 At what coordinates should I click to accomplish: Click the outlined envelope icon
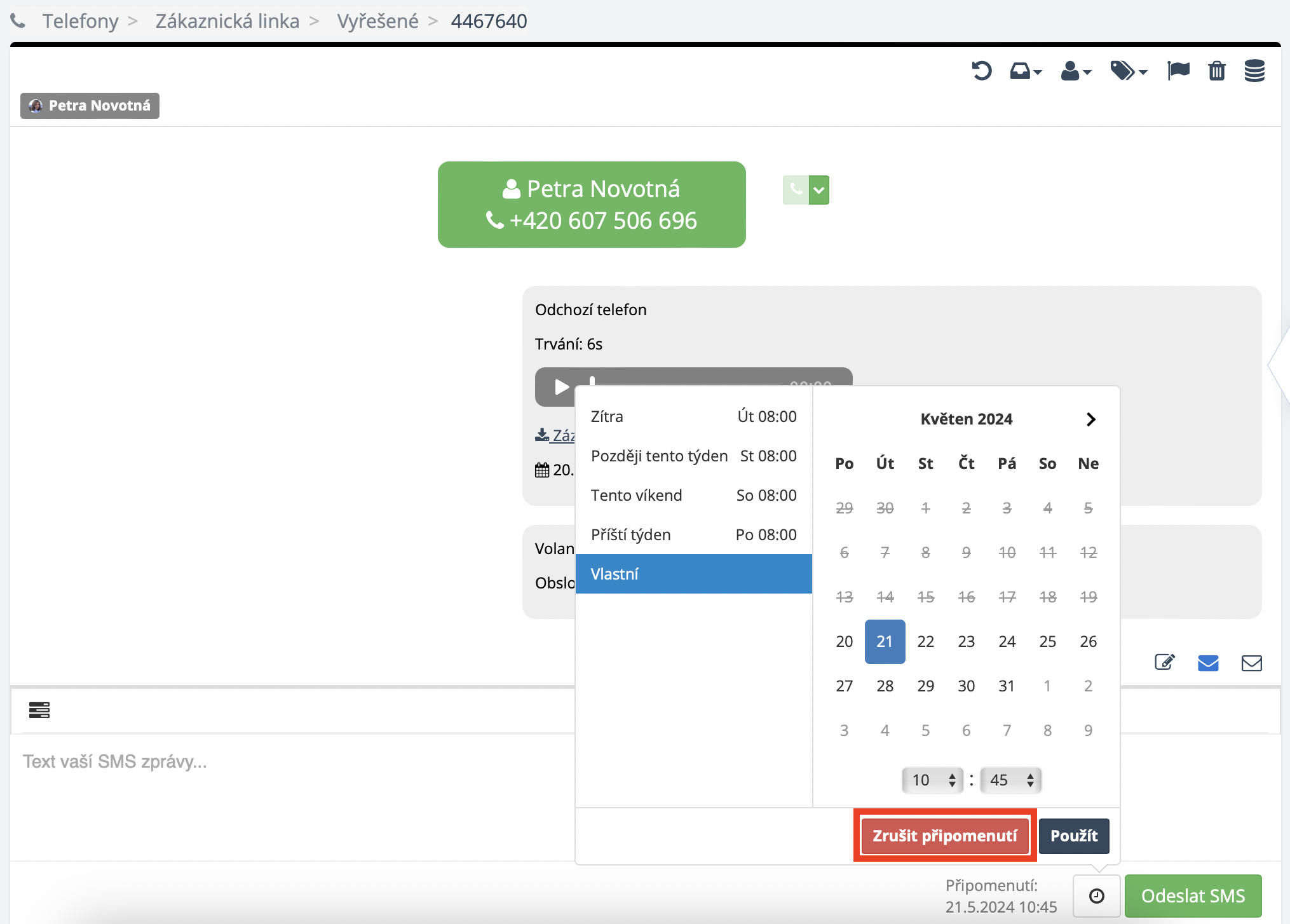pos(1251,663)
